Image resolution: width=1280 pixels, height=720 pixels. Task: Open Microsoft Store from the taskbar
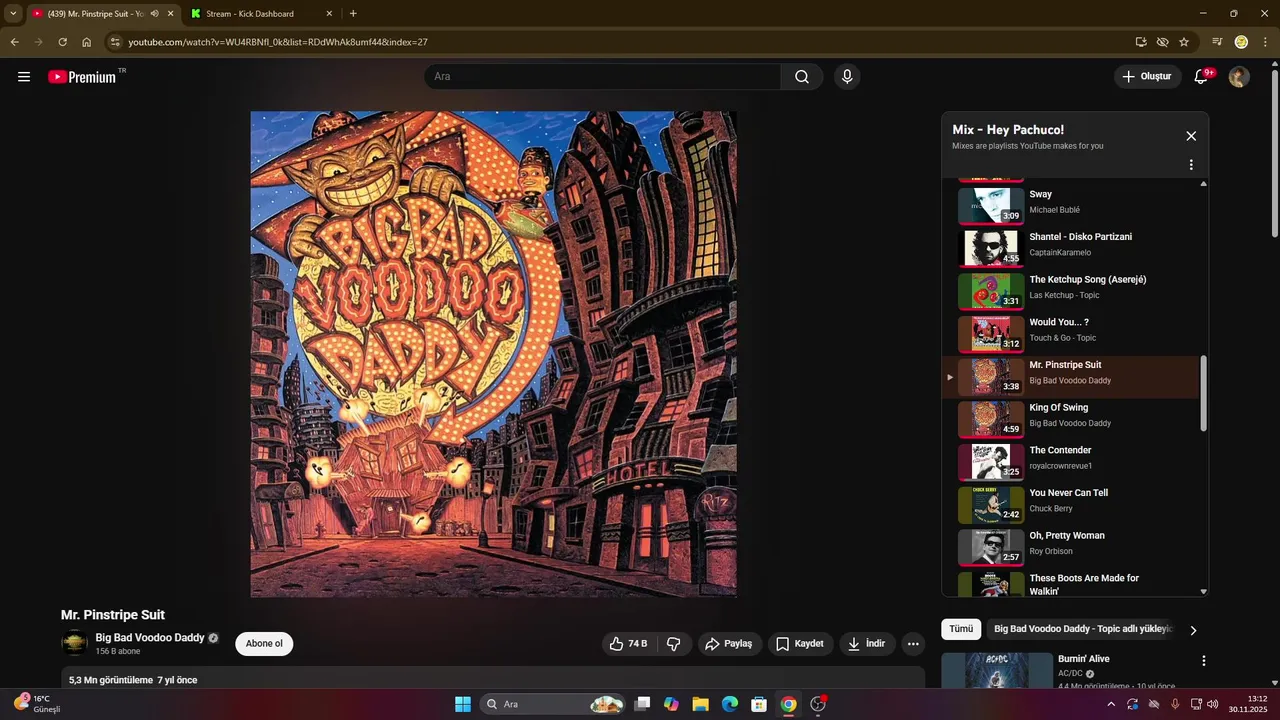click(x=759, y=704)
